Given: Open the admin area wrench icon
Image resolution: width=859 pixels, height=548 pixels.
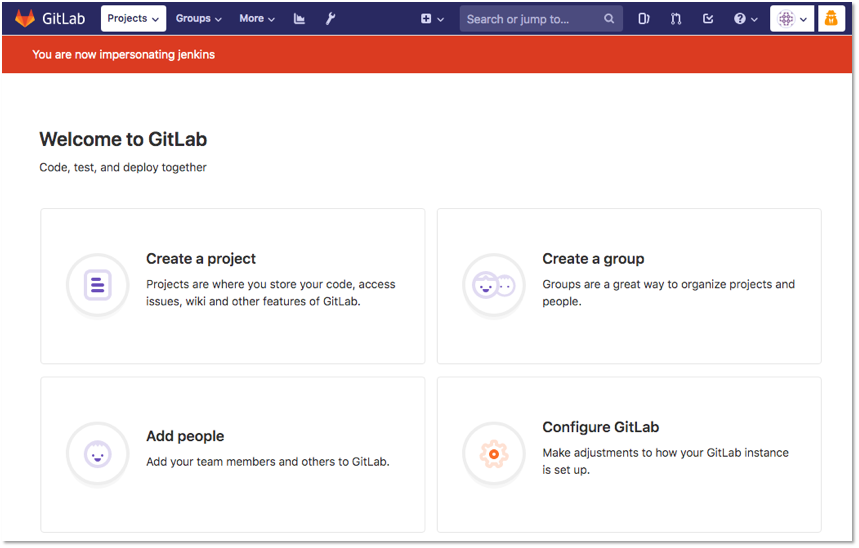Looking at the screenshot, I should (330, 19).
